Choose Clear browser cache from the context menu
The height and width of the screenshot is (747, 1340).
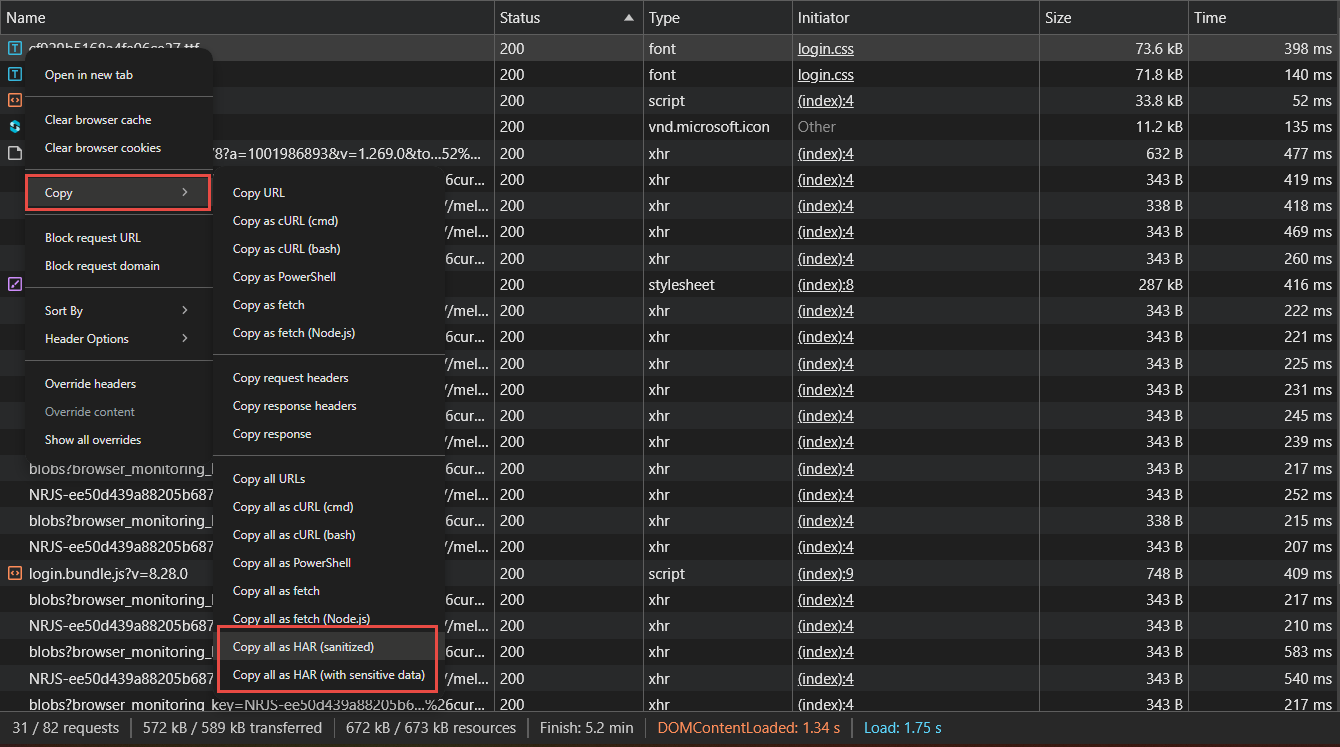[x=98, y=120]
